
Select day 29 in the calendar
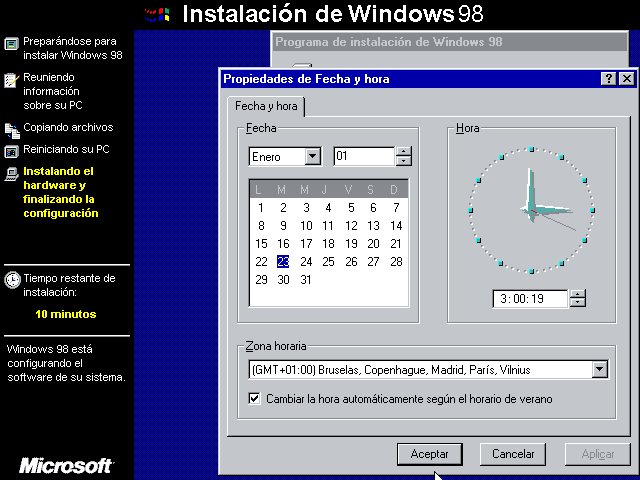pyautogui.click(x=261, y=280)
